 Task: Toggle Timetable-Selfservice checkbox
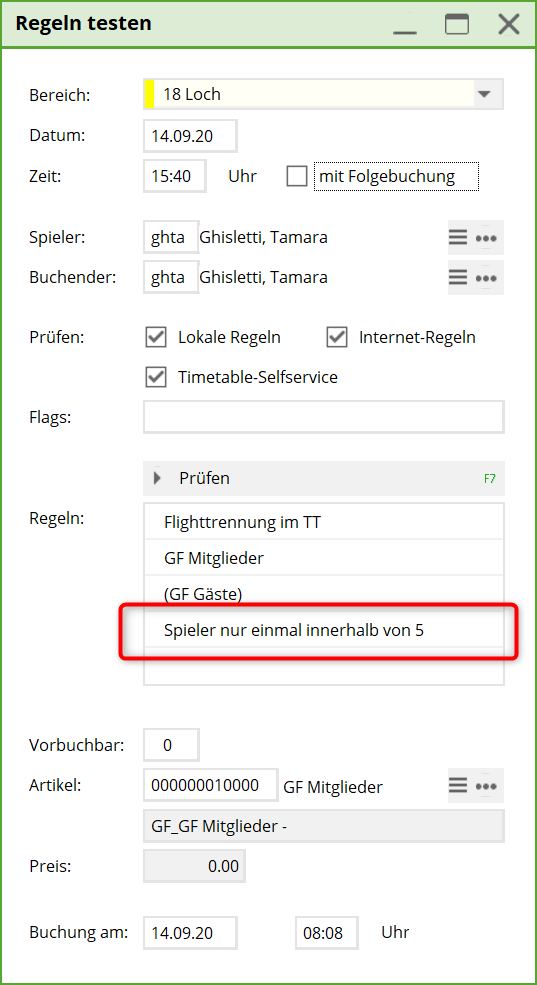pyautogui.click(x=156, y=377)
